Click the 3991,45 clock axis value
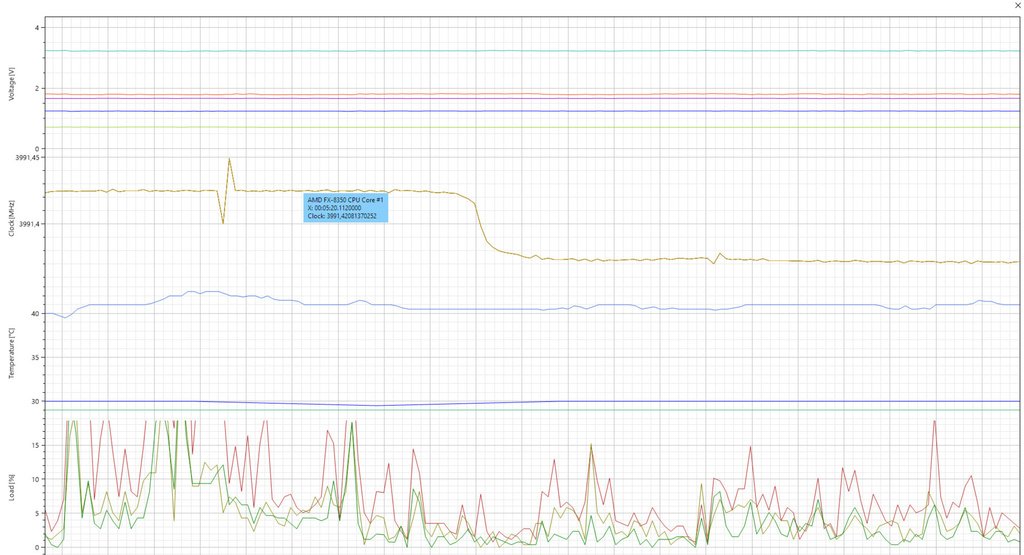 [x=28, y=157]
